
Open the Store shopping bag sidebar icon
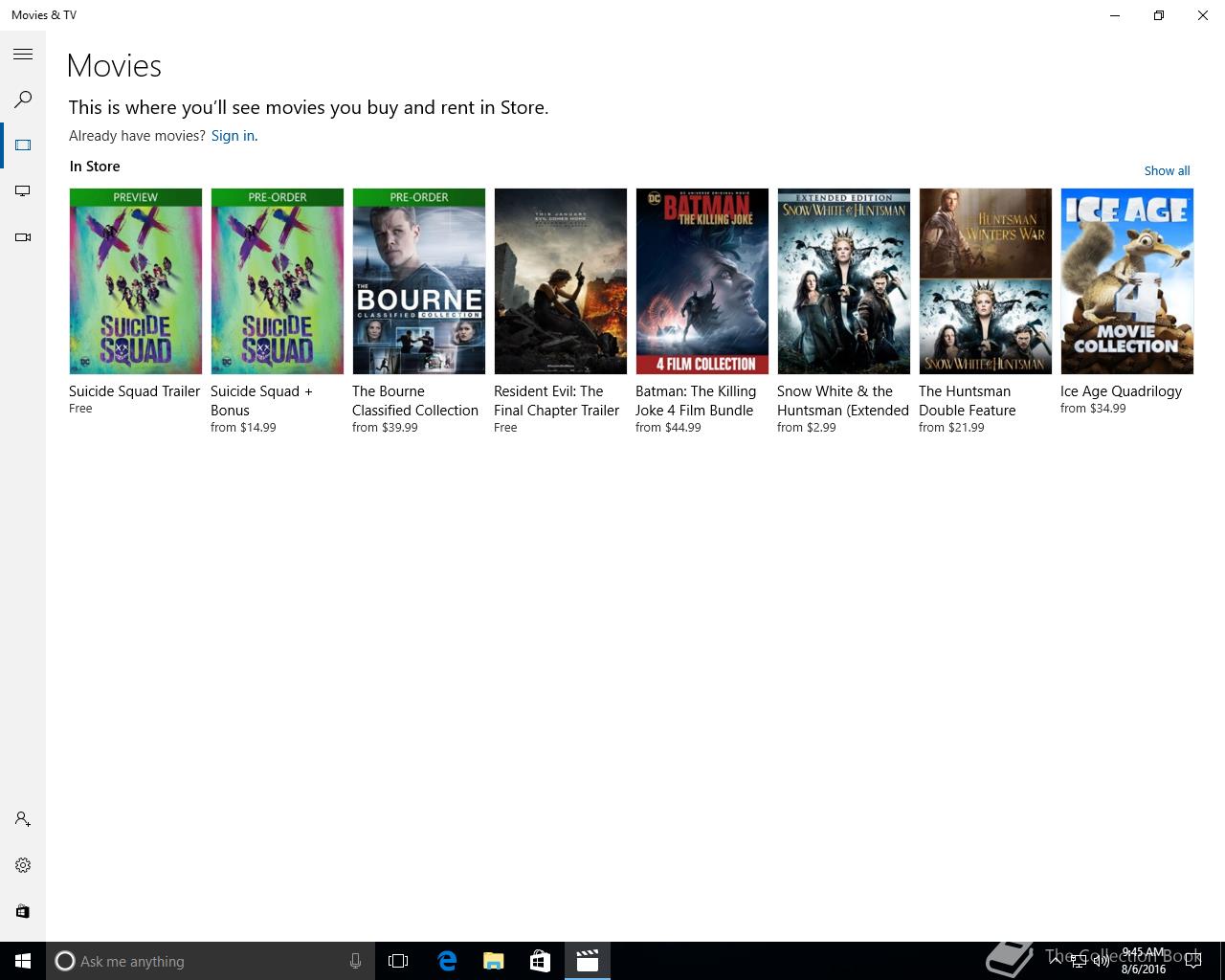point(23,911)
